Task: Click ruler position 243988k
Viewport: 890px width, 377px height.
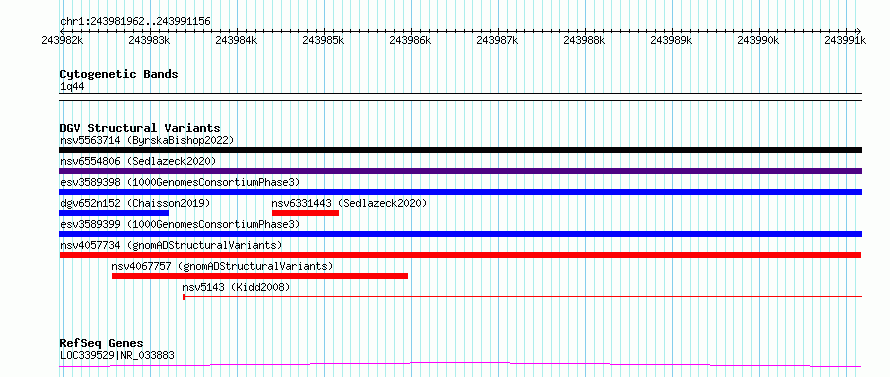Action: click(x=585, y=40)
